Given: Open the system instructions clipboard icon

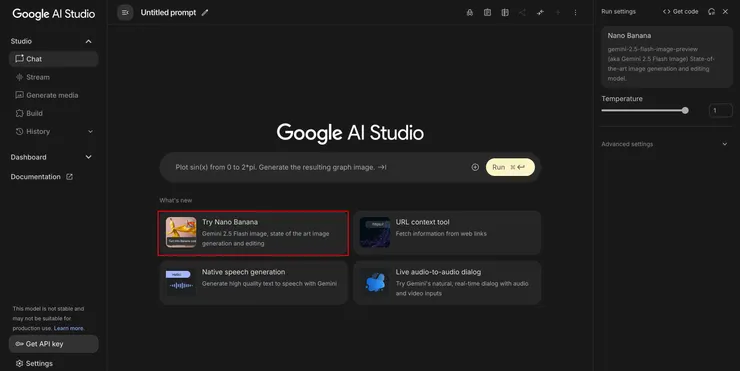Looking at the screenshot, I should [x=488, y=13].
